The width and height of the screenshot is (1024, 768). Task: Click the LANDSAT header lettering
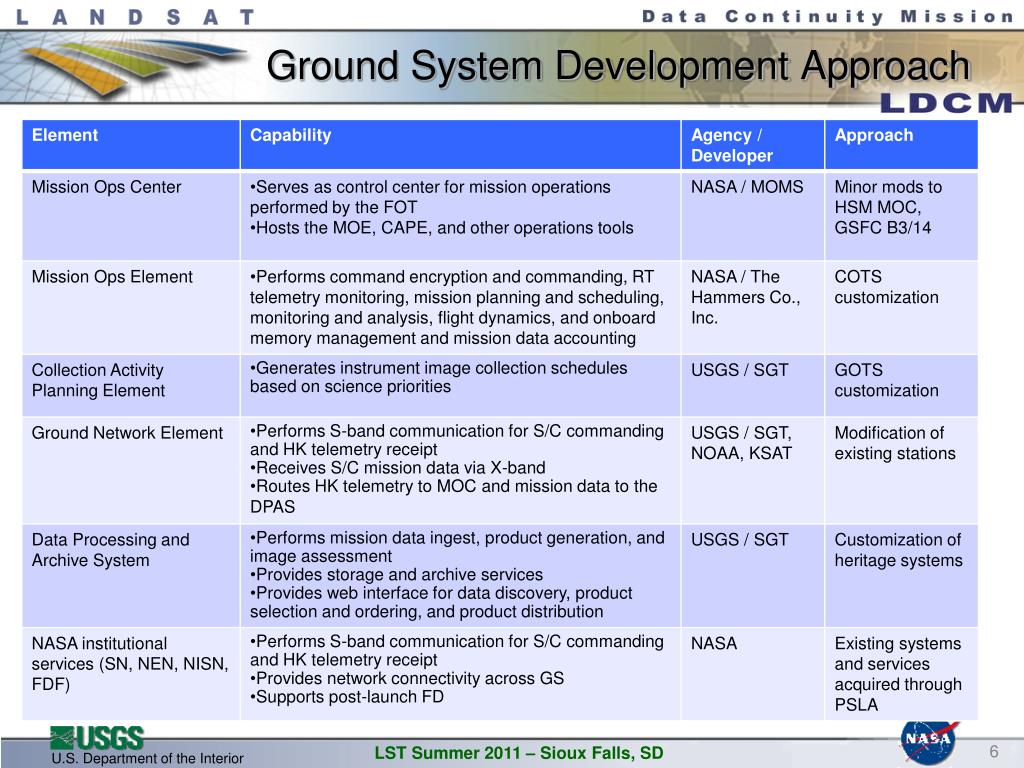[x=135, y=16]
